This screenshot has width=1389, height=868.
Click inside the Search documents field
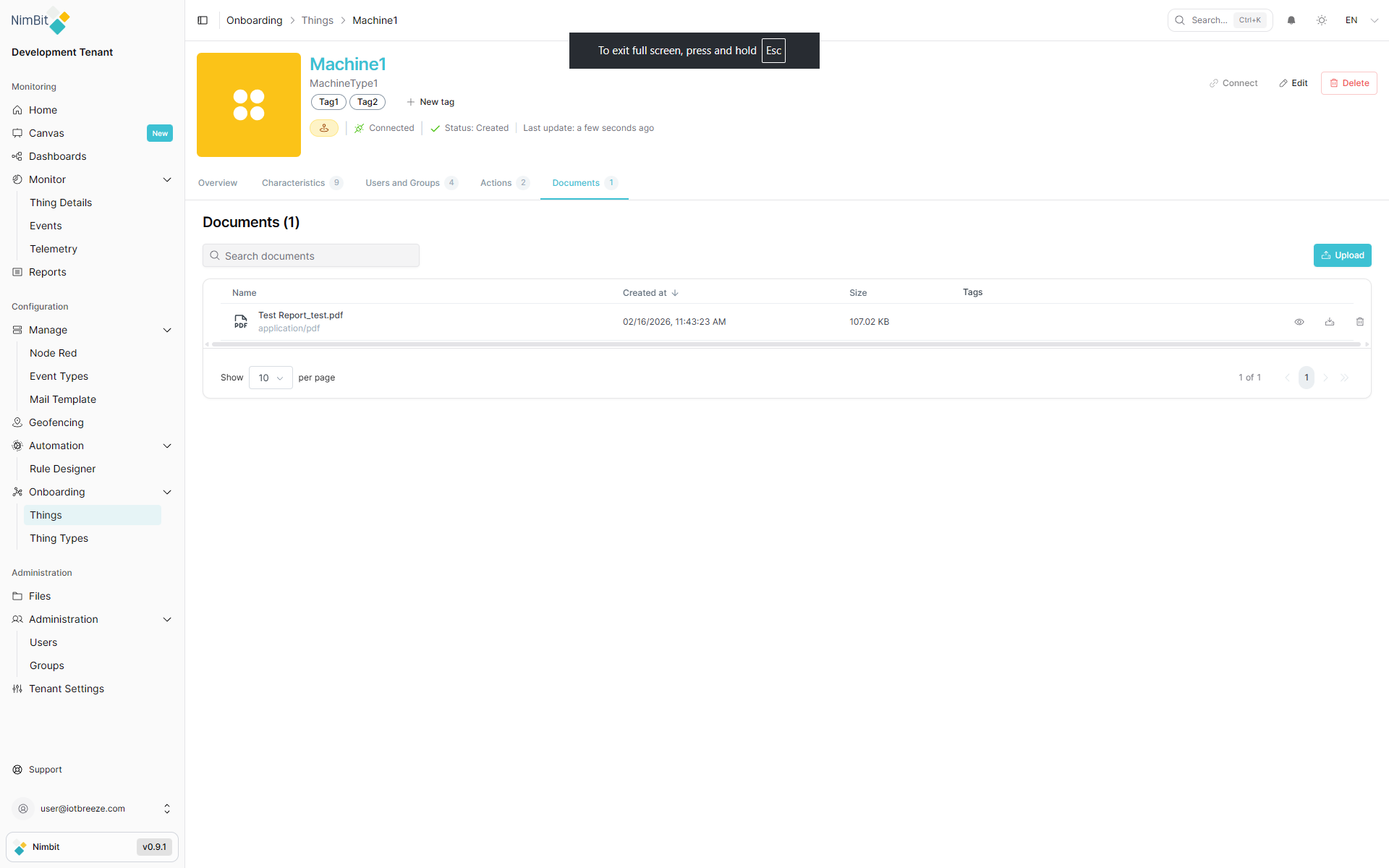(x=311, y=255)
